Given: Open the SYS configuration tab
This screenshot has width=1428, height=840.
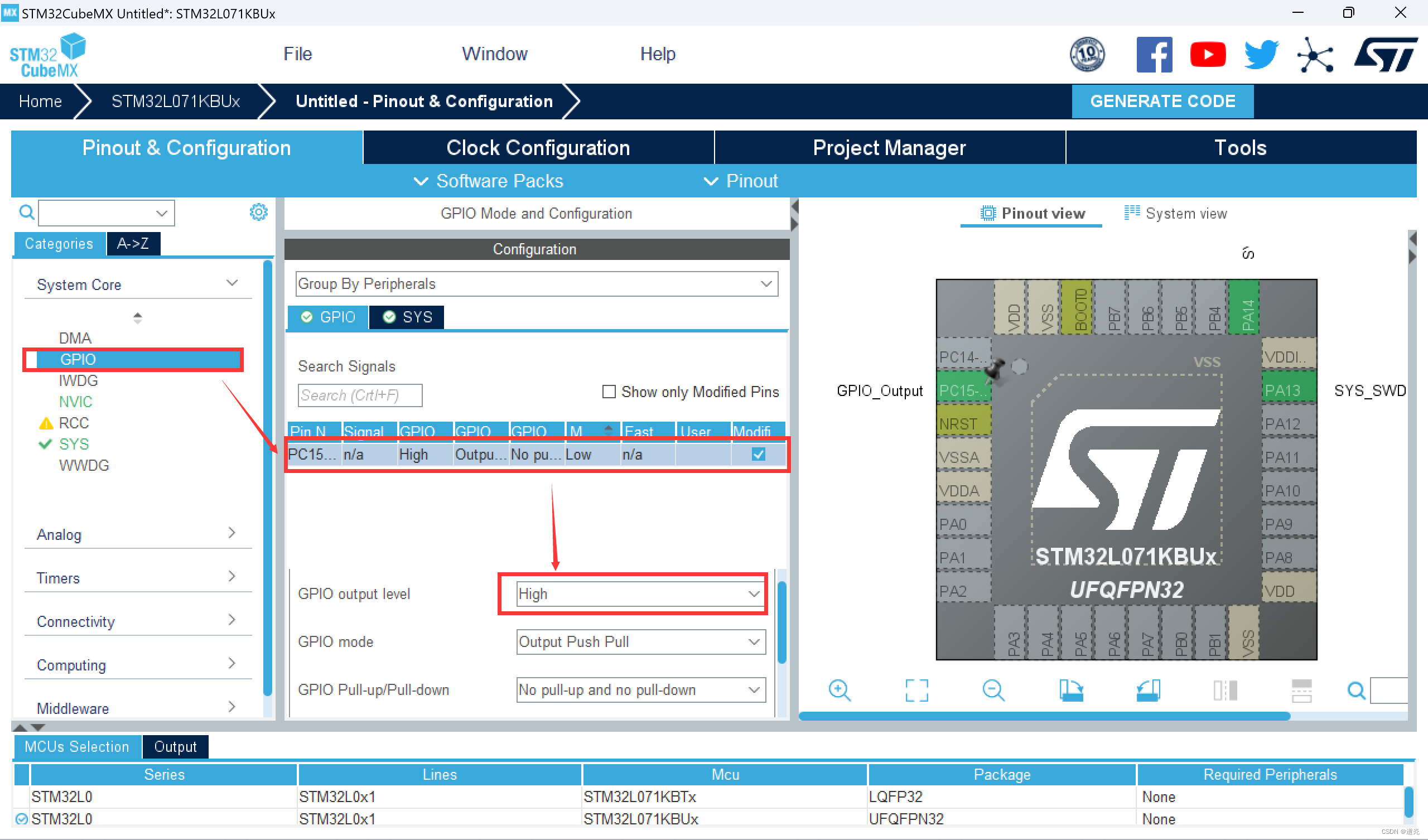Looking at the screenshot, I should click(406, 317).
